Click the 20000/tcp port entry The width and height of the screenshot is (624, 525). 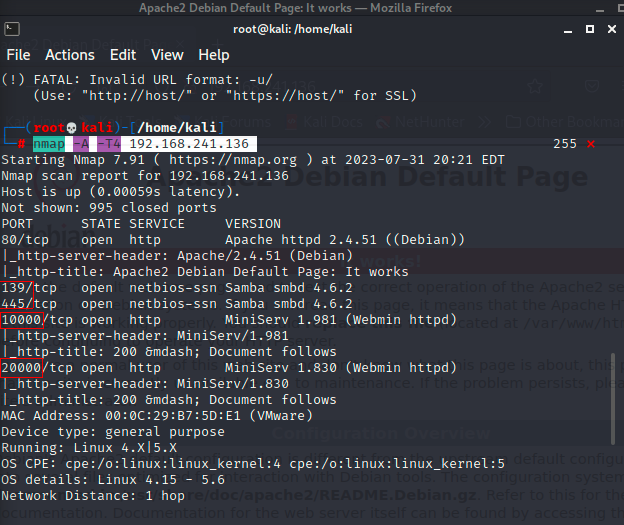(x=37, y=367)
